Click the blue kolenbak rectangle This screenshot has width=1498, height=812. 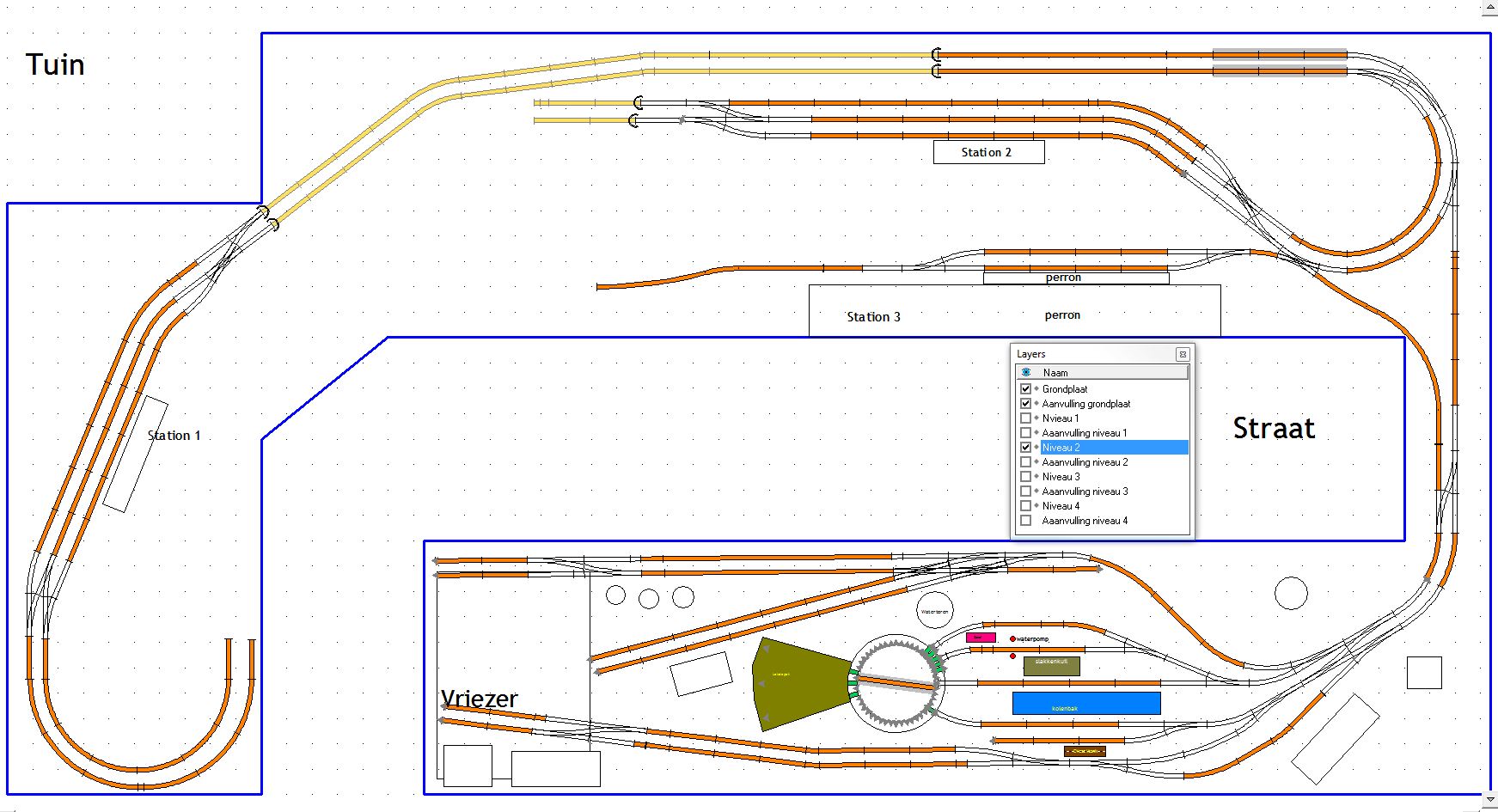click(1086, 703)
